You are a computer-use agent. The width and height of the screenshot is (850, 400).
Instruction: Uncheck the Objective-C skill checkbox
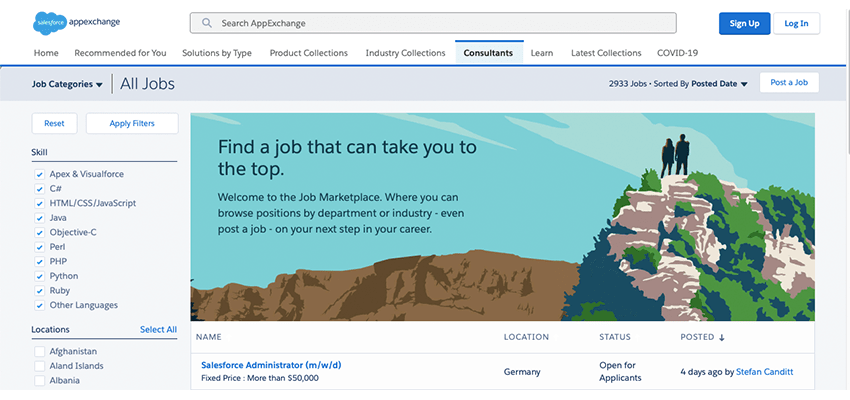tap(39, 233)
